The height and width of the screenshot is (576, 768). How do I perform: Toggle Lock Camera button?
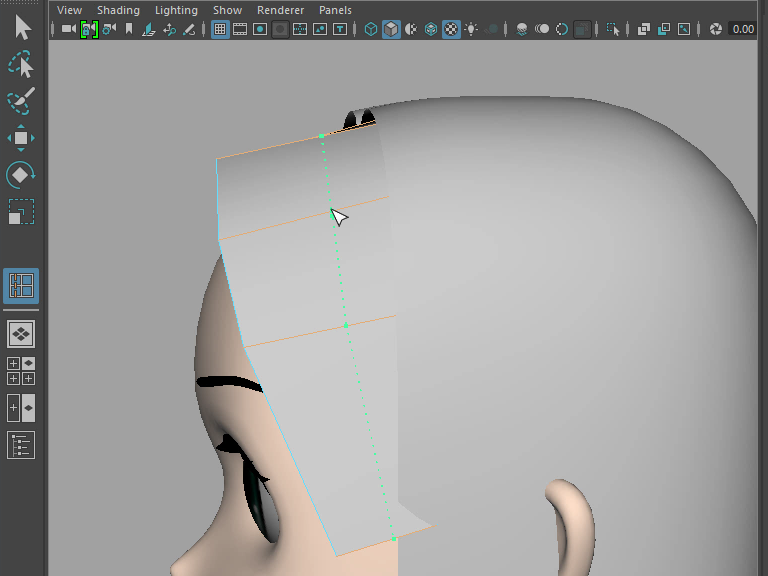89,30
